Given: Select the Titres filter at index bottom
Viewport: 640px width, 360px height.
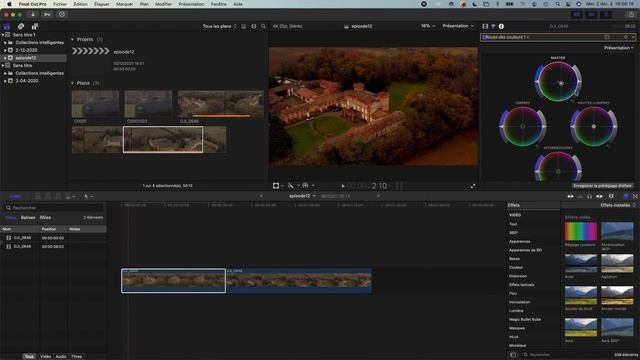Looking at the screenshot, I should (x=76, y=356).
